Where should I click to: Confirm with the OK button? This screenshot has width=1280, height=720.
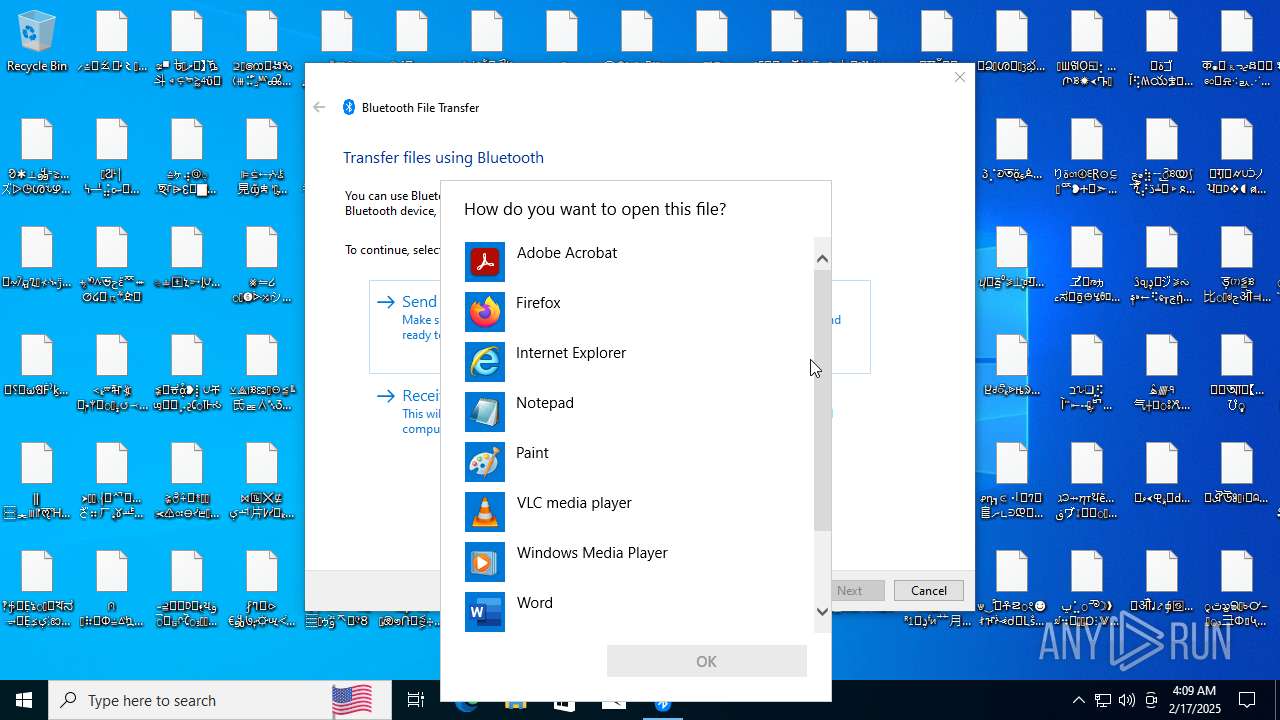coord(706,661)
